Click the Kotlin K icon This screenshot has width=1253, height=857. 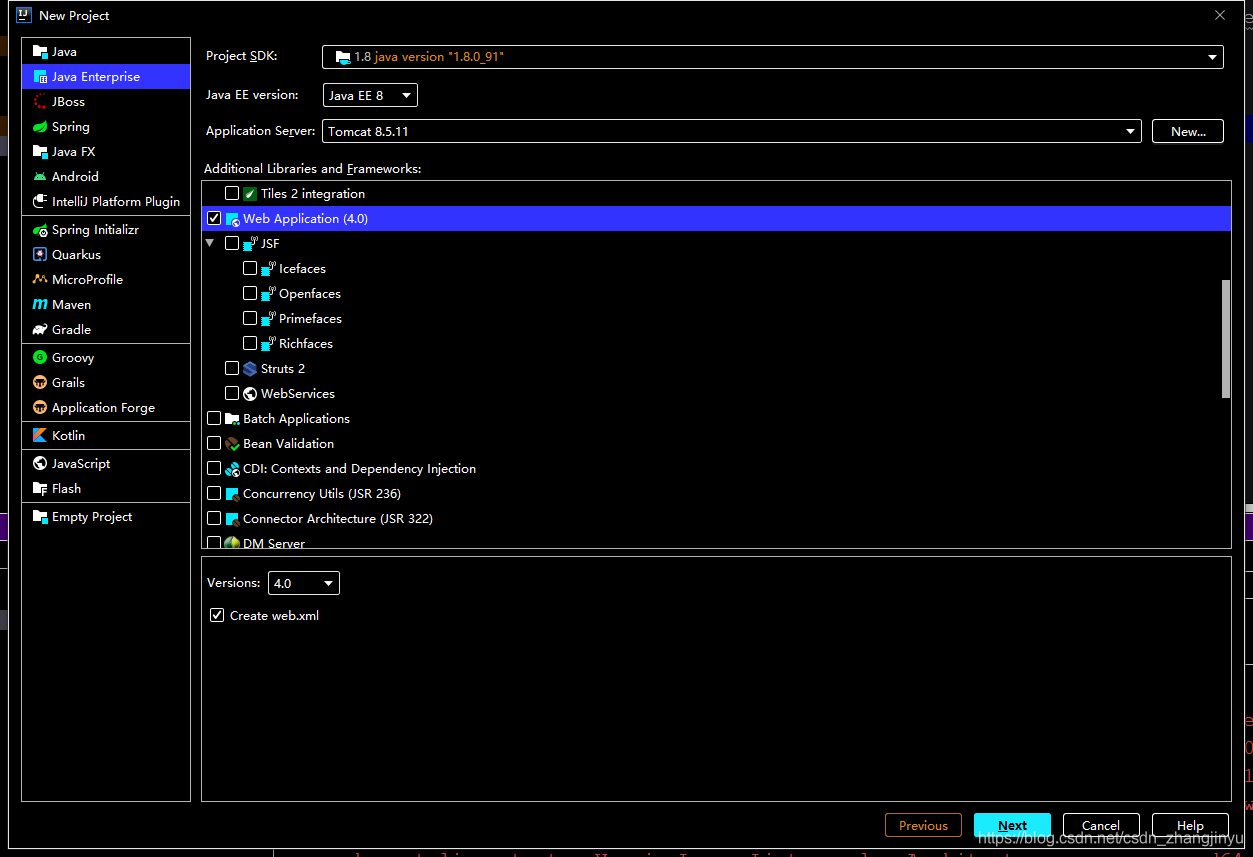click(40, 436)
